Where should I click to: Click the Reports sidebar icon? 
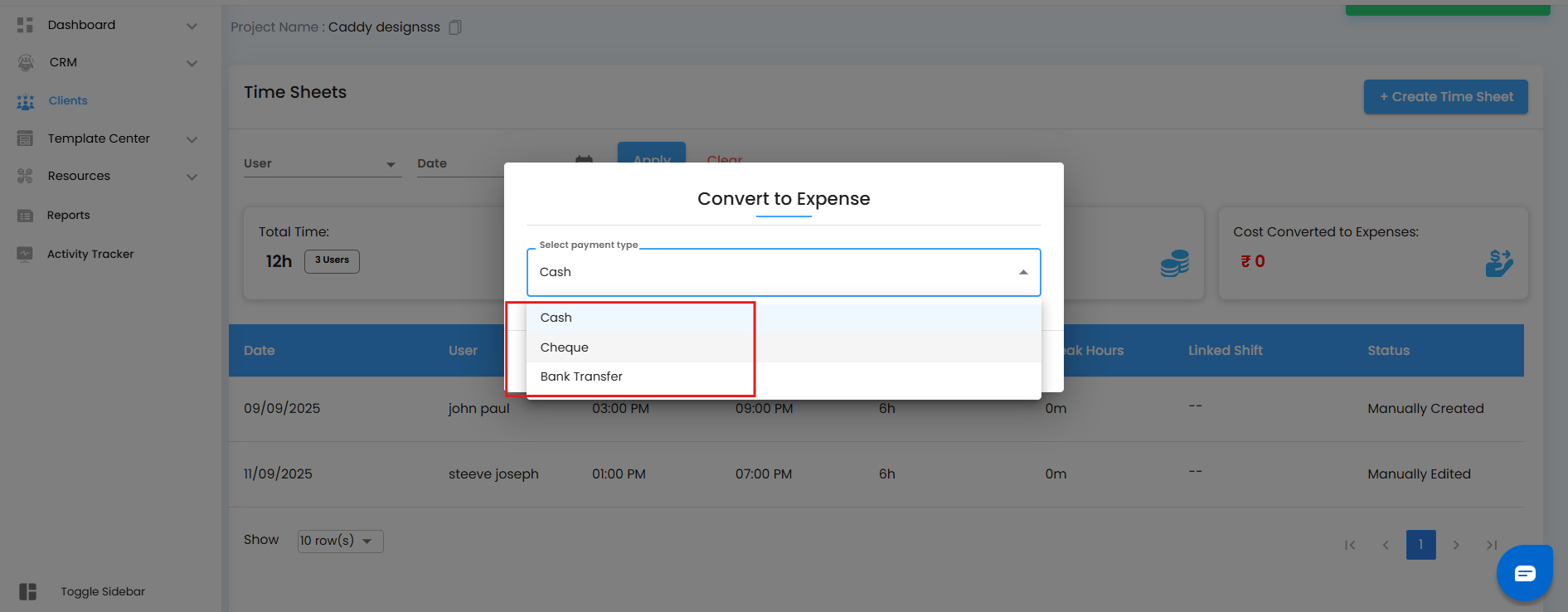pyautogui.click(x=26, y=216)
